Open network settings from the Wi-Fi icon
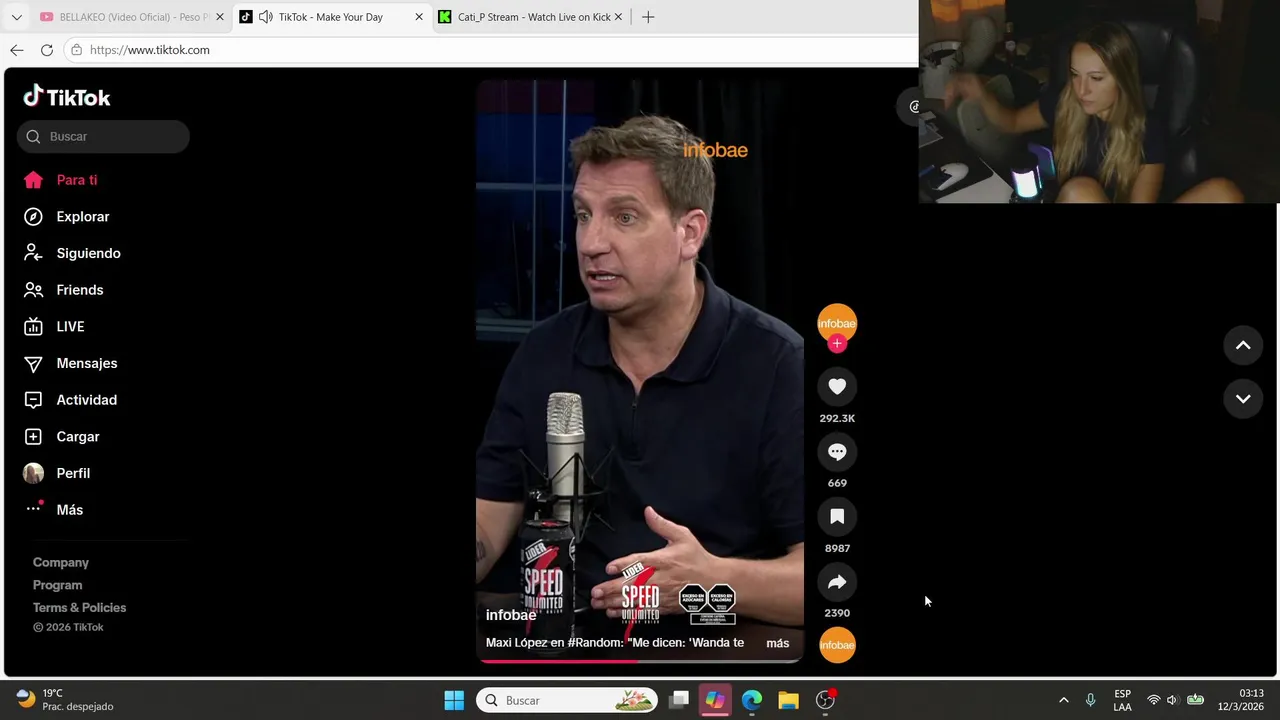The image size is (1280, 720). pos(1153,700)
